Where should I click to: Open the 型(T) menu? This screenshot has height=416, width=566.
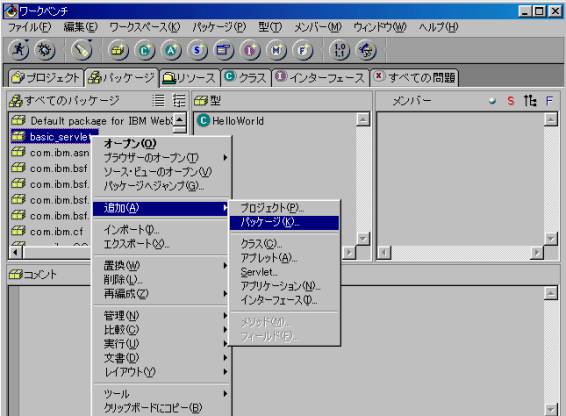coord(270,27)
